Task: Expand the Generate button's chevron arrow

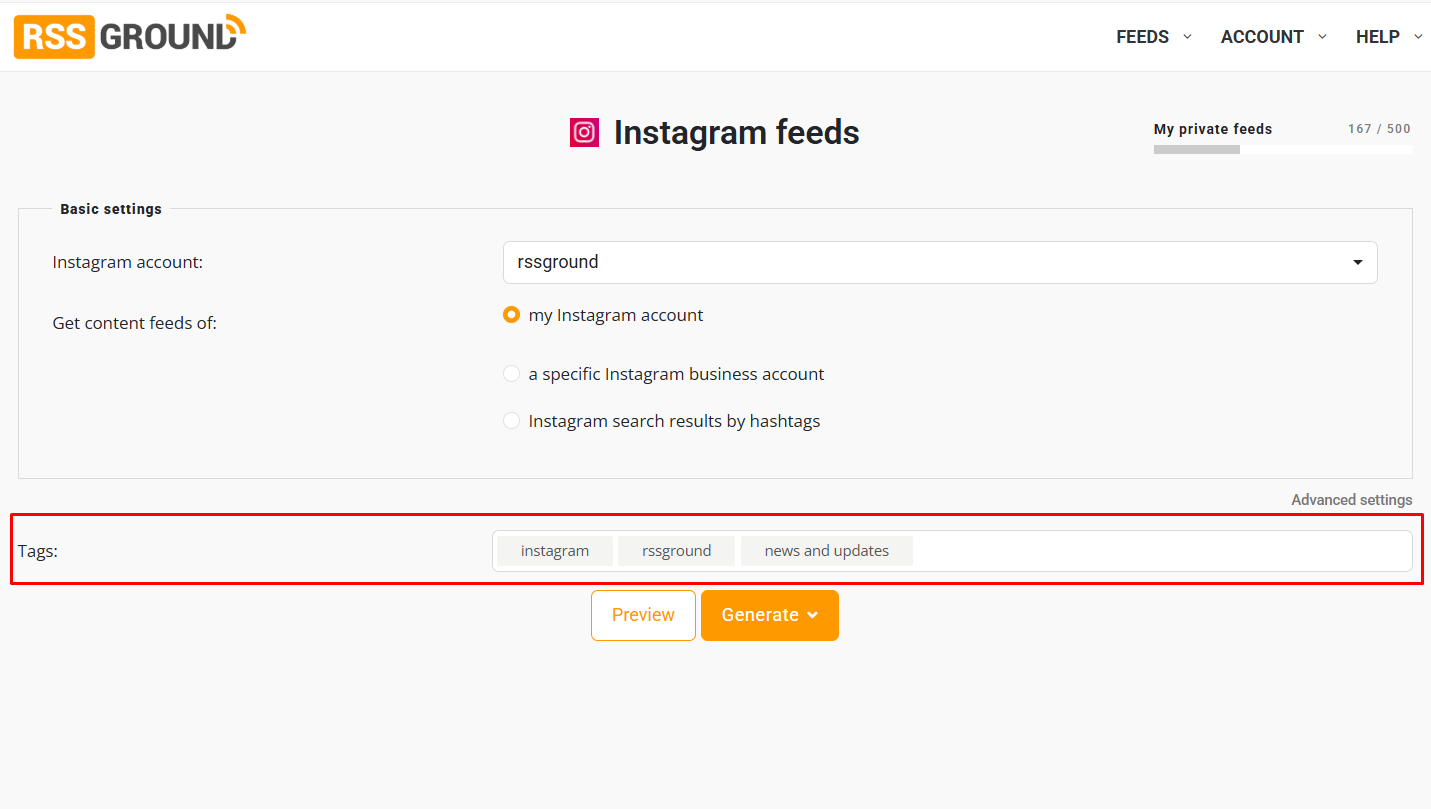Action: coord(813,615)
